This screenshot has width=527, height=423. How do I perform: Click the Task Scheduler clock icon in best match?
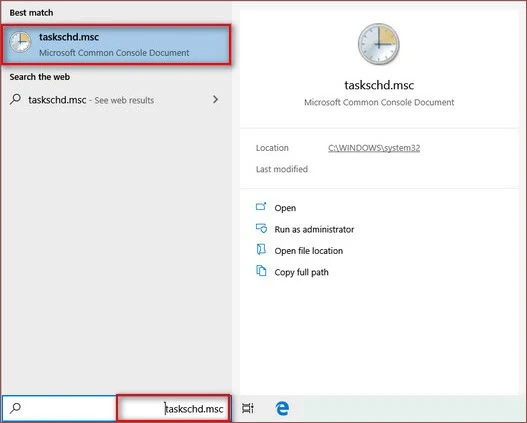tap(20, 42)
